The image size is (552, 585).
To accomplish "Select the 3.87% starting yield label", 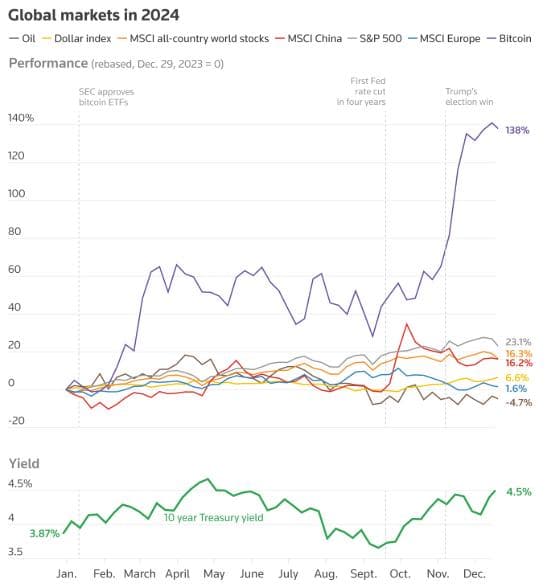I will click(44, 534).
